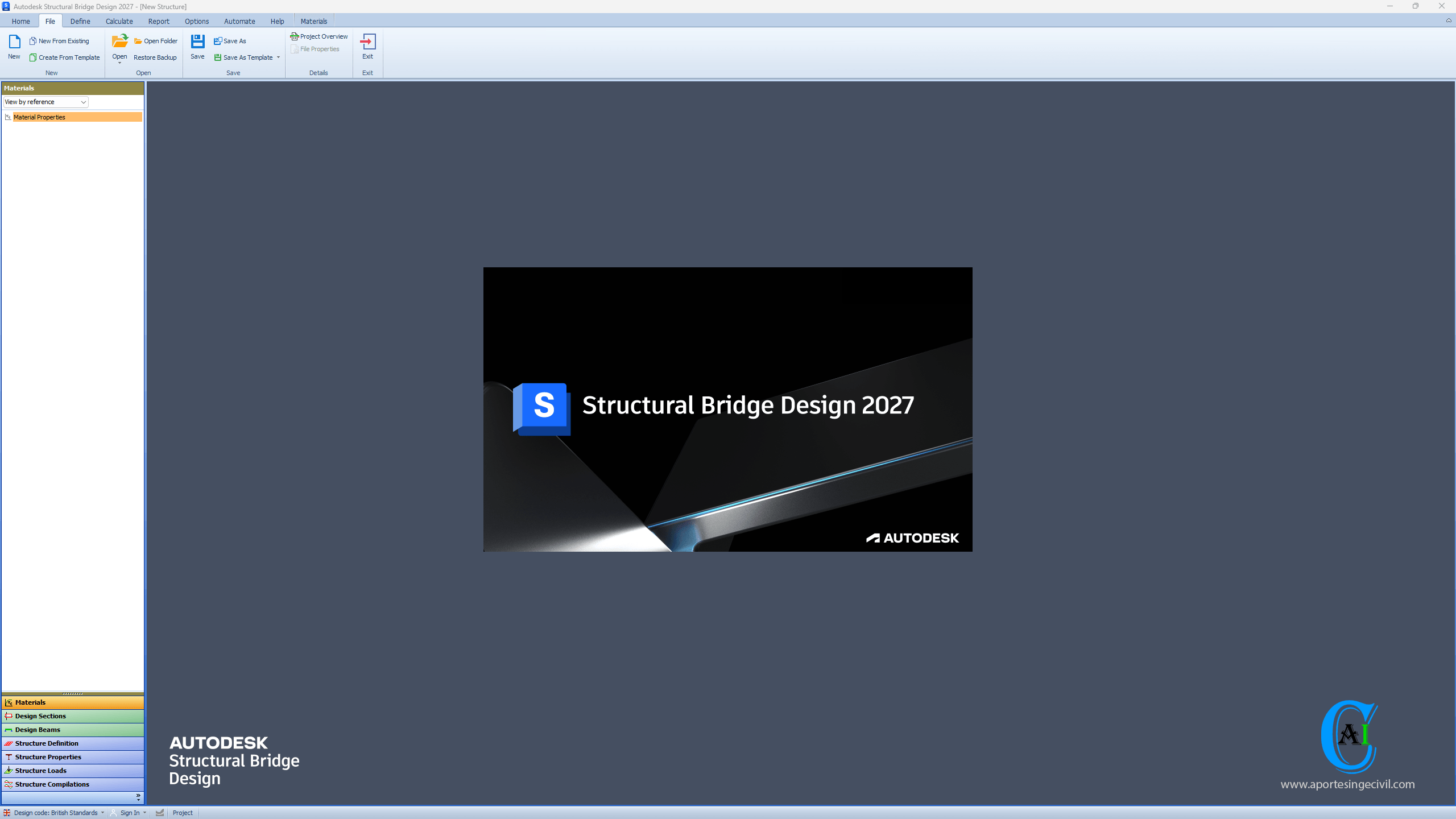Collapse the ribbon with top-right chevron
Viewport: 1456px width, 819px height.
[1449, 20]
